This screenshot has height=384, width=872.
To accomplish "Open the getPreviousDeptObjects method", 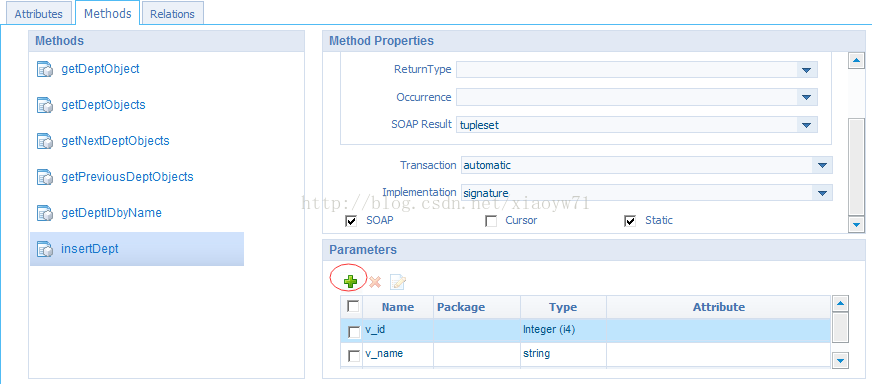I will tap(127, 177).
